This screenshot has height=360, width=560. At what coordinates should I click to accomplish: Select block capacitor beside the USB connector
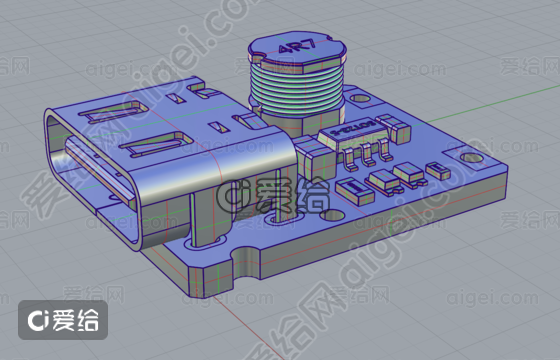pyautogui.click(x=315, y=157)
